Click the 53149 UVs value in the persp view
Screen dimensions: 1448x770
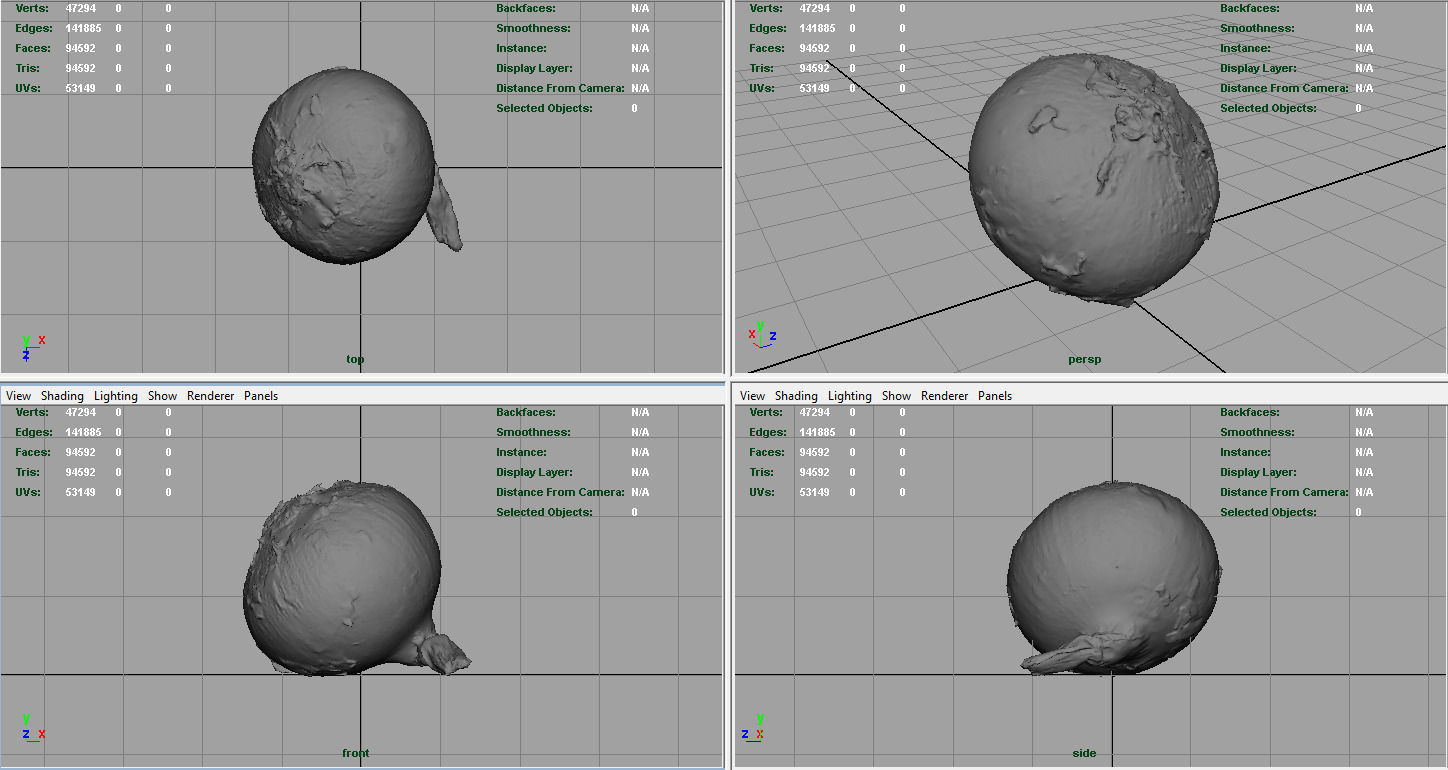pos(814,88)
